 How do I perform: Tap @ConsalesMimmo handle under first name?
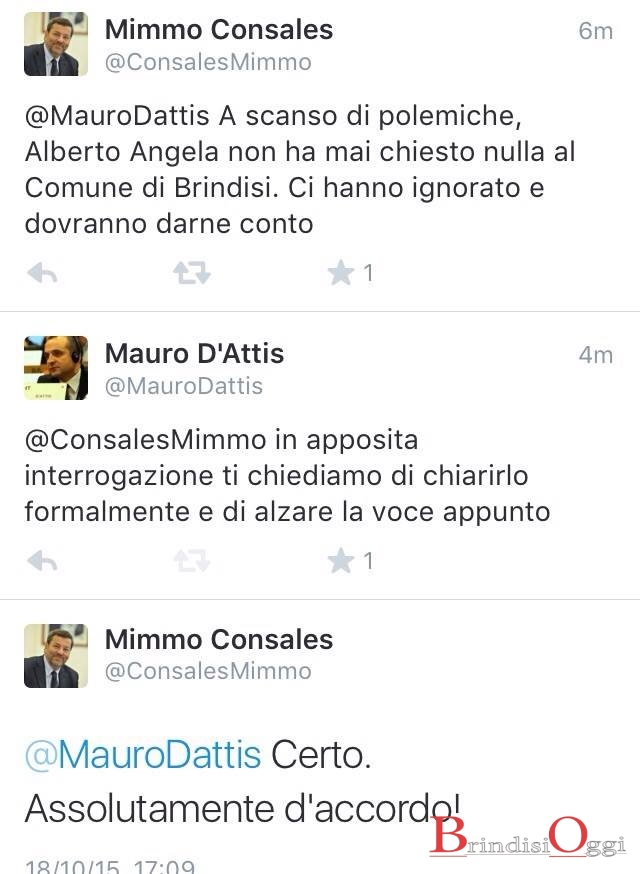208,62
